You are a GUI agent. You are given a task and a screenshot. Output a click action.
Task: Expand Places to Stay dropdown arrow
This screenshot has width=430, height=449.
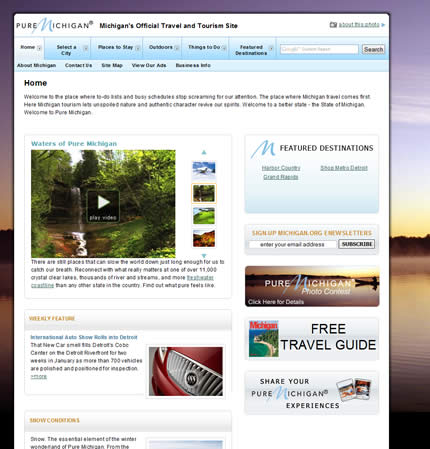[138, 48]
